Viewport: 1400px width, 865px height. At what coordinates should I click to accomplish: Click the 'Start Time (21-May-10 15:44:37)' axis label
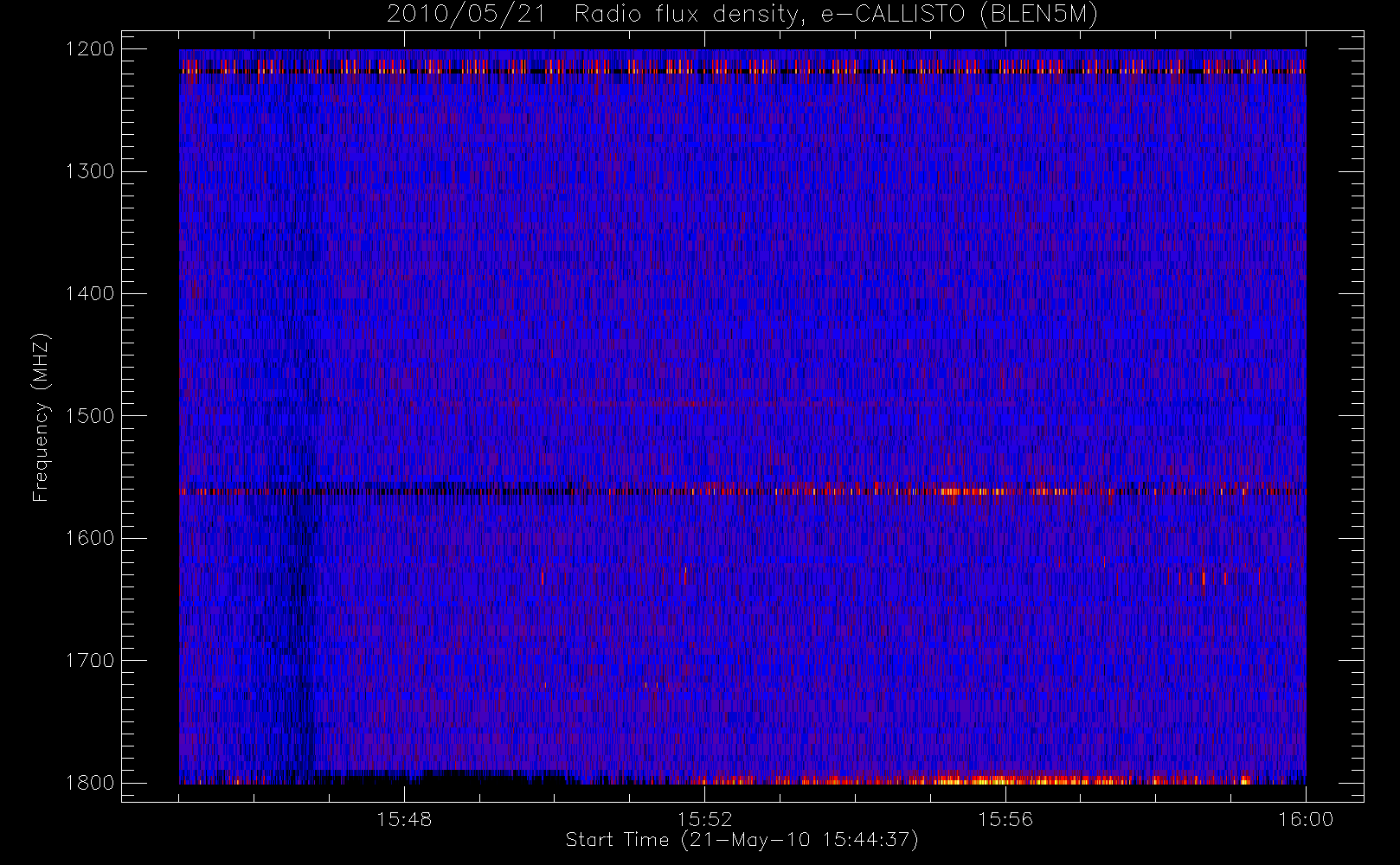click(x=742, y=840)
